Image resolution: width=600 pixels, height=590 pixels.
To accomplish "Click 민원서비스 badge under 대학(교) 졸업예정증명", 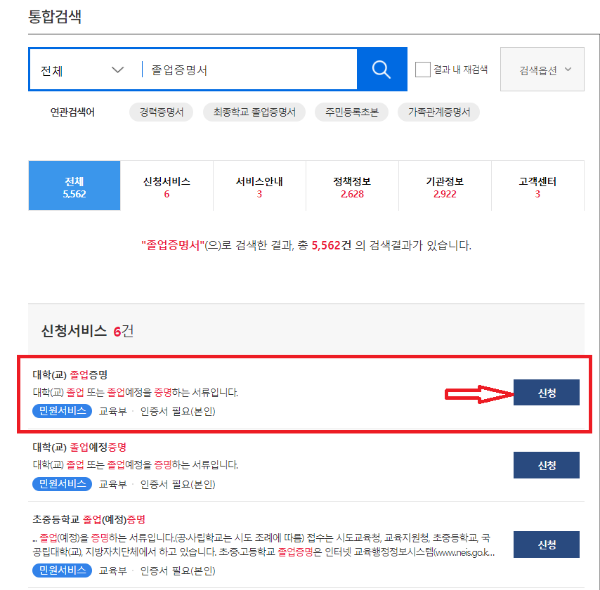I will tap(62, 484).
